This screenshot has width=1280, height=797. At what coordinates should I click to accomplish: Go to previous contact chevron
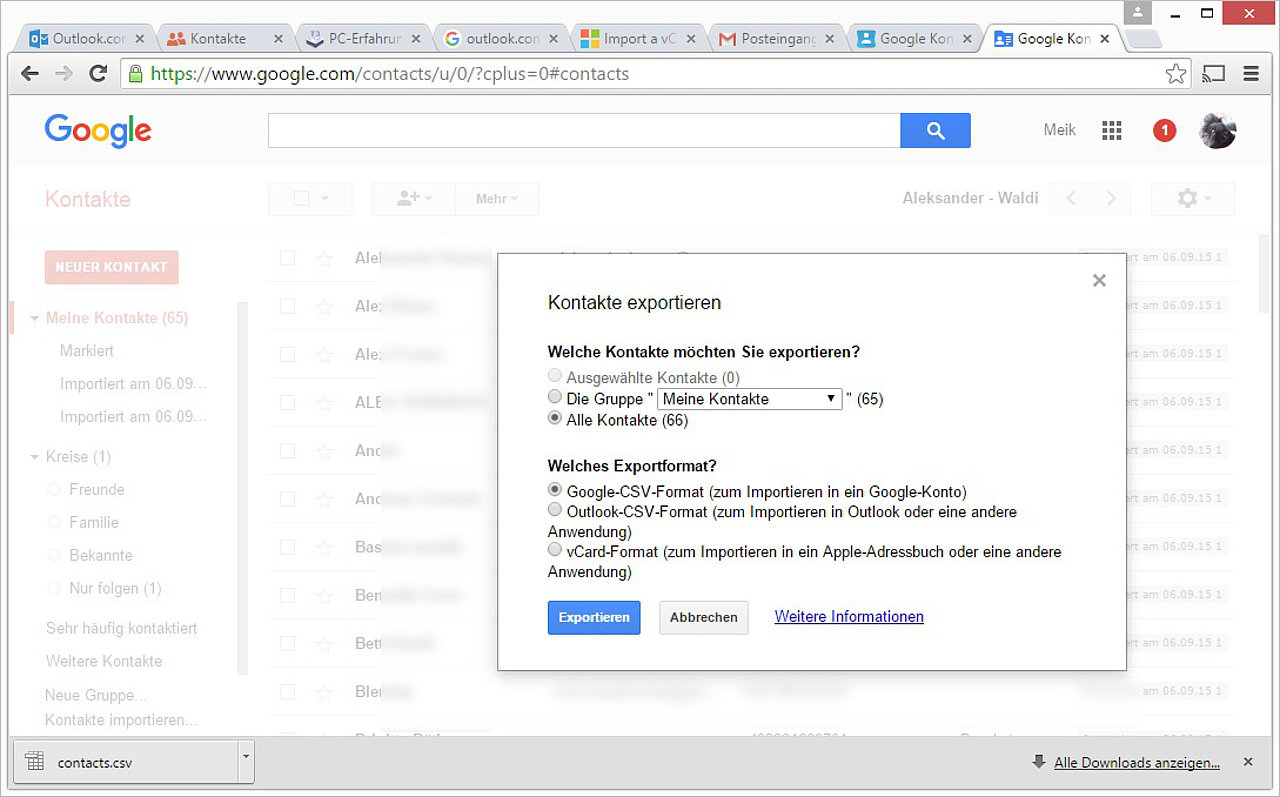pyautogui.click(x=1071, y=199)
